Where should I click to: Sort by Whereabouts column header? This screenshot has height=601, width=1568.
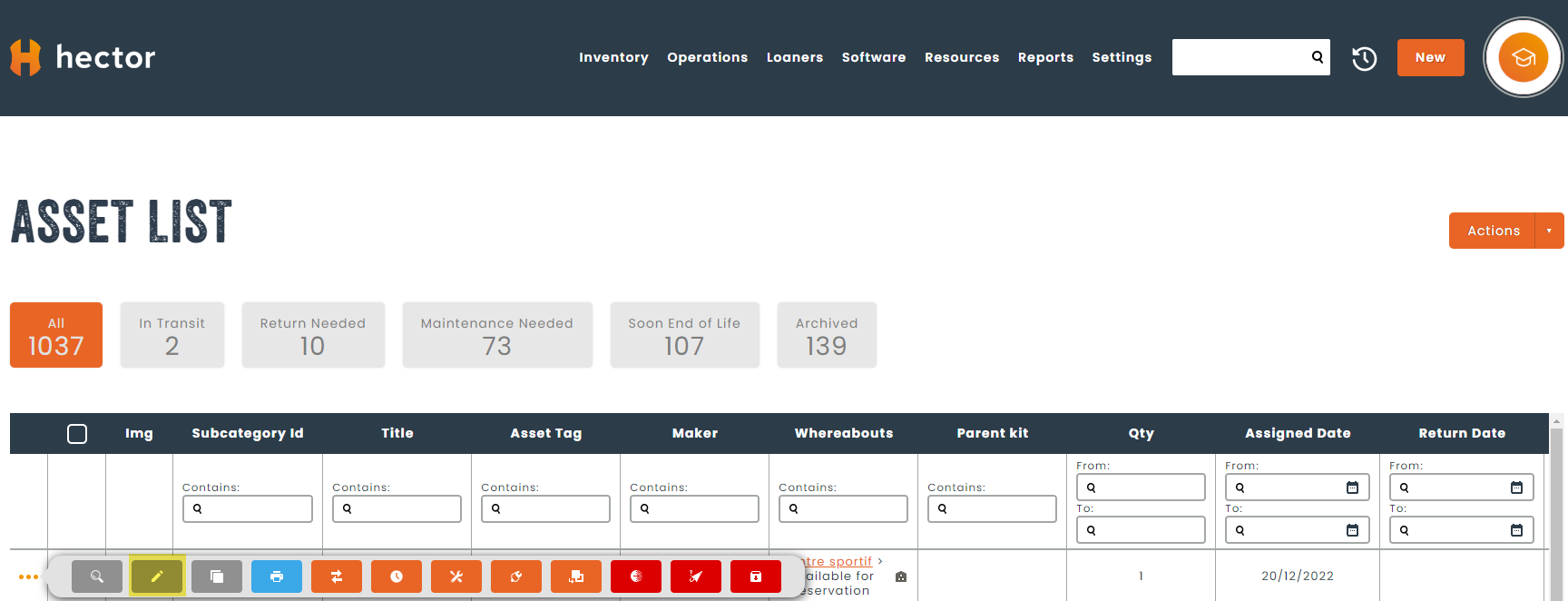(x=844, y=433)
